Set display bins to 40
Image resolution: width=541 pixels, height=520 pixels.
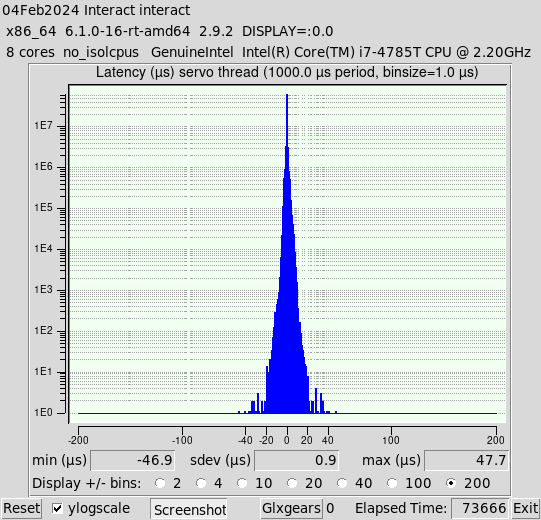pyautogui.click(x=342, y=483)
